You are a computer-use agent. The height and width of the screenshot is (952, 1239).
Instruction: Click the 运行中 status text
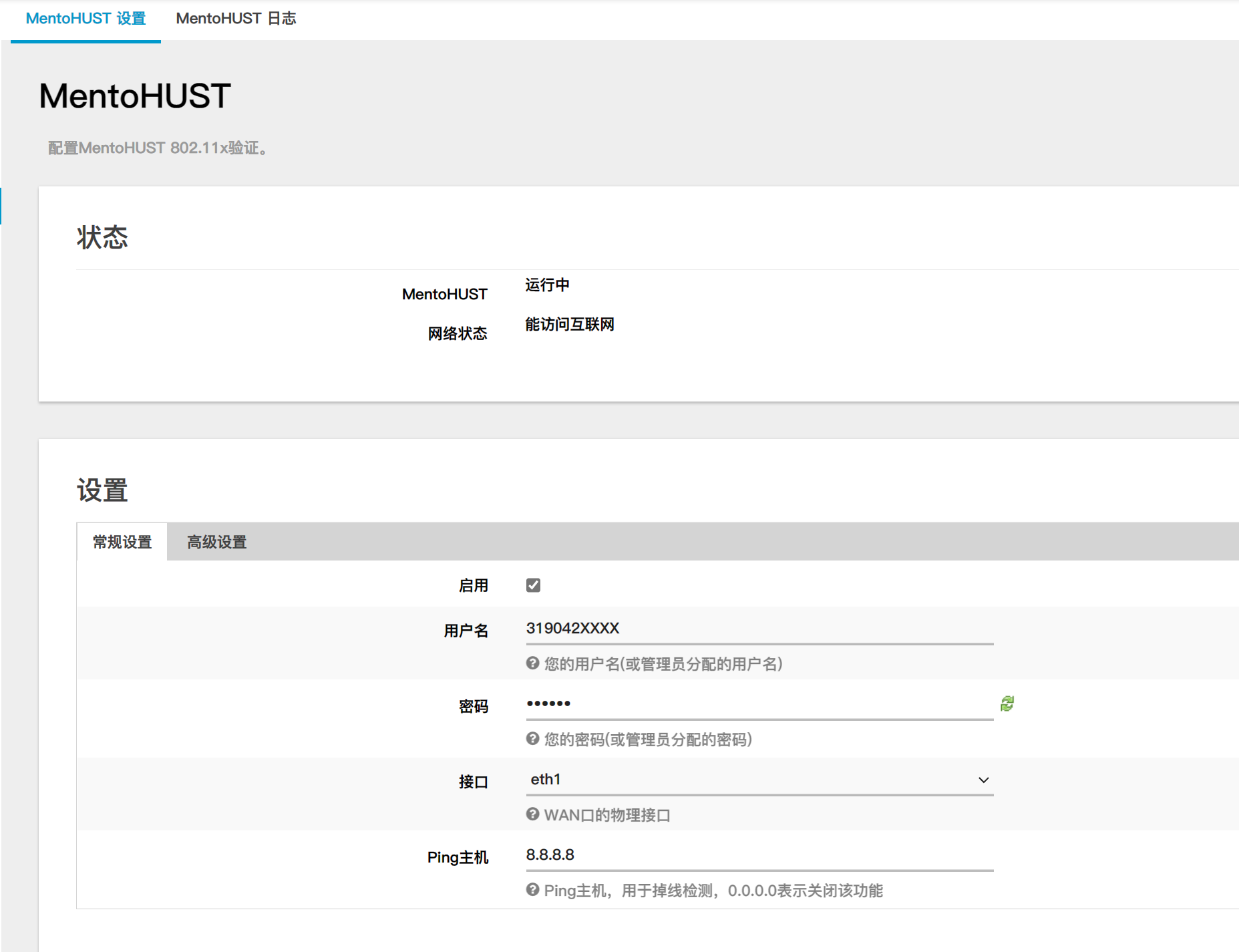tap(547, 285)
